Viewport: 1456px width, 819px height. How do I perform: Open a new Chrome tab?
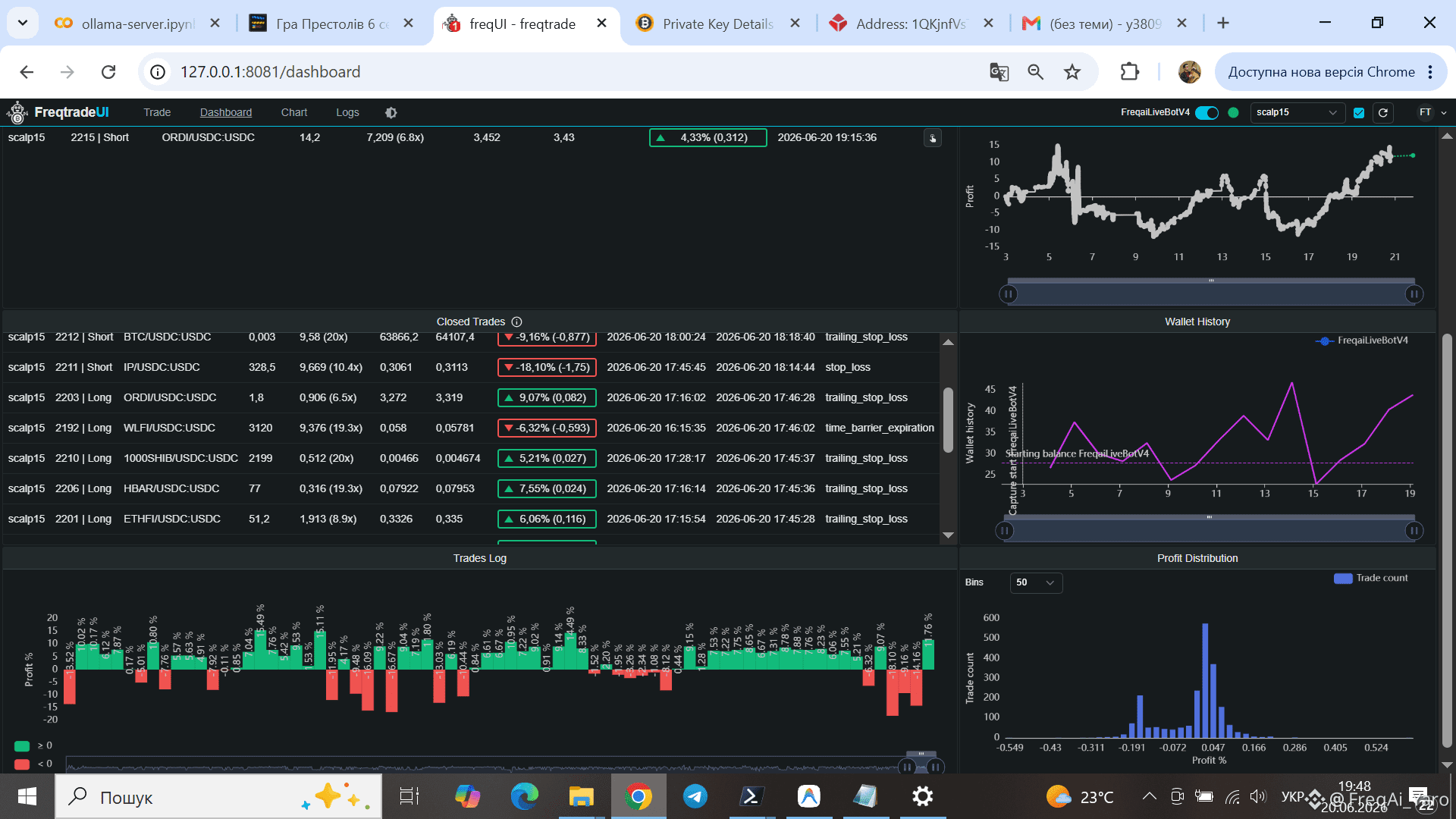tap(1222, 24)
